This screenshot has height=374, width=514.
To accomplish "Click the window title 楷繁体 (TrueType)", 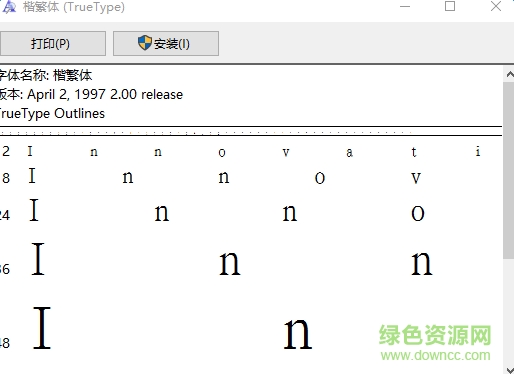I will click(x=74, y=7).
